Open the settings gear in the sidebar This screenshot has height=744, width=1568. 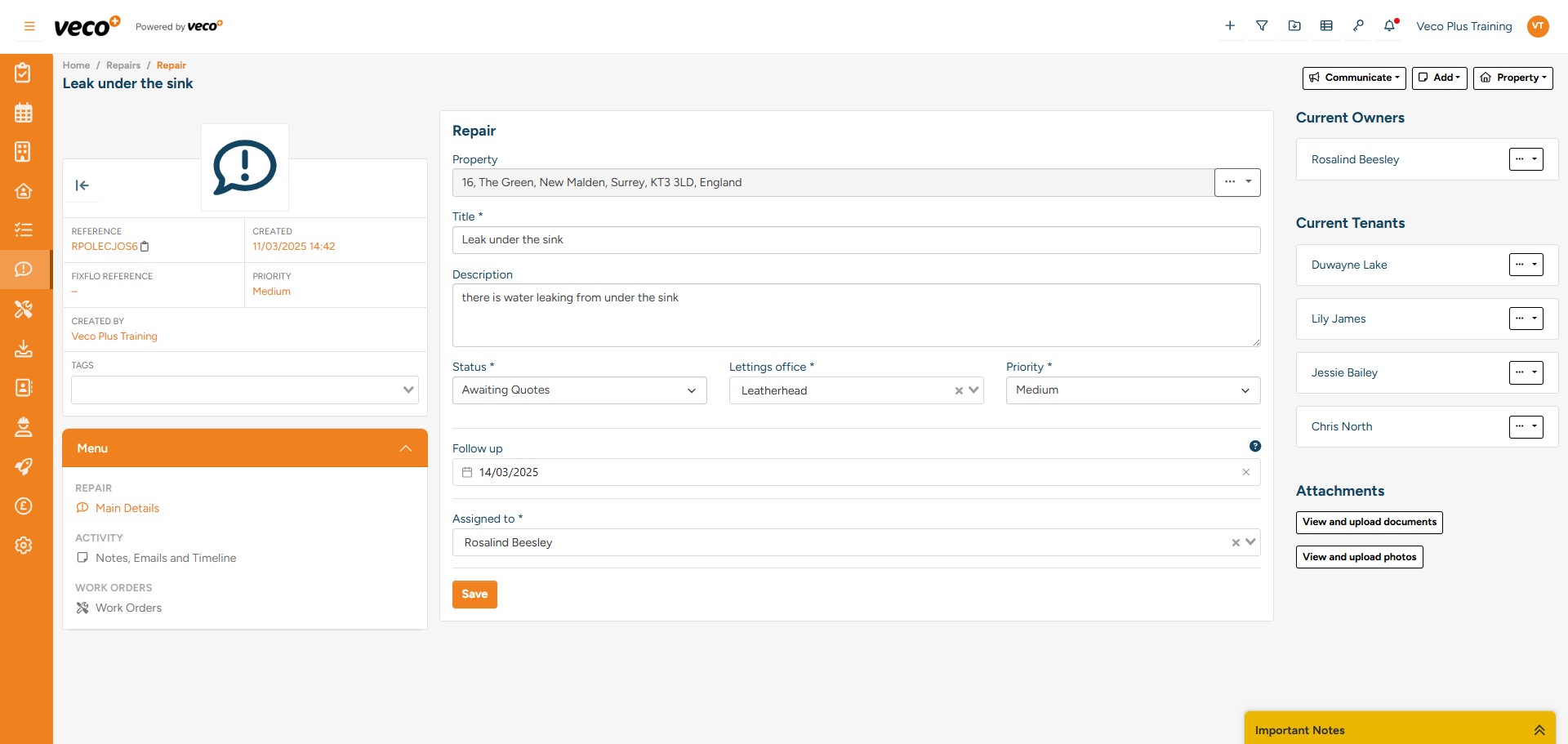click(24, 546)
